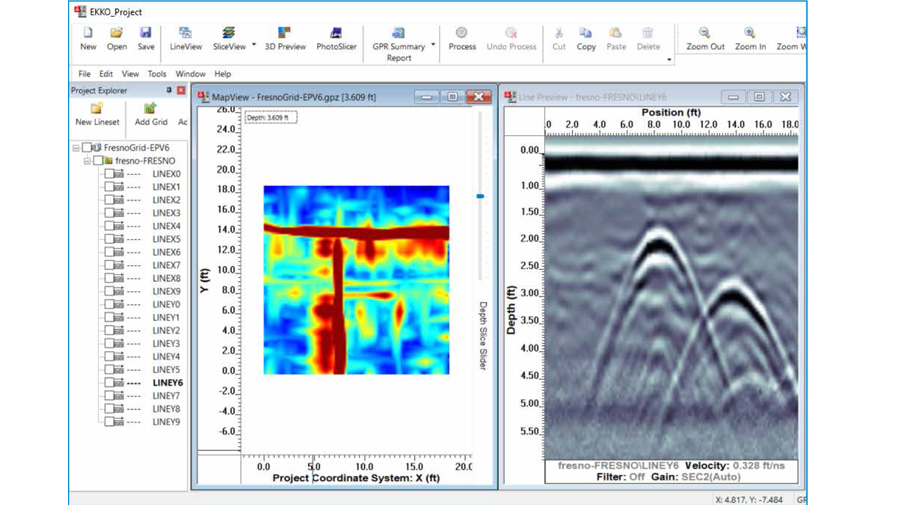Viewport: 898px width, 505px height.
Task: Click the Line Preview radargram image
Action: click(x=671, y=297)
